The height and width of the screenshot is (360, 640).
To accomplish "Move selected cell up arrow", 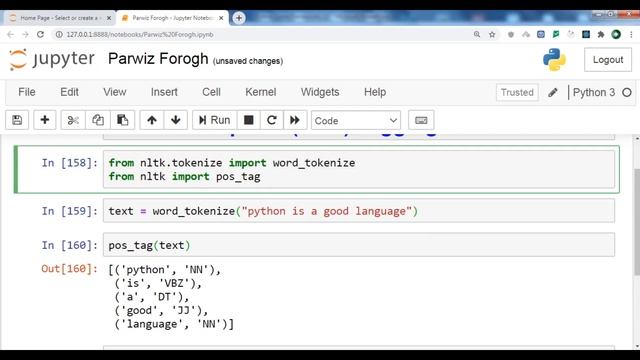I will [152, 120].
